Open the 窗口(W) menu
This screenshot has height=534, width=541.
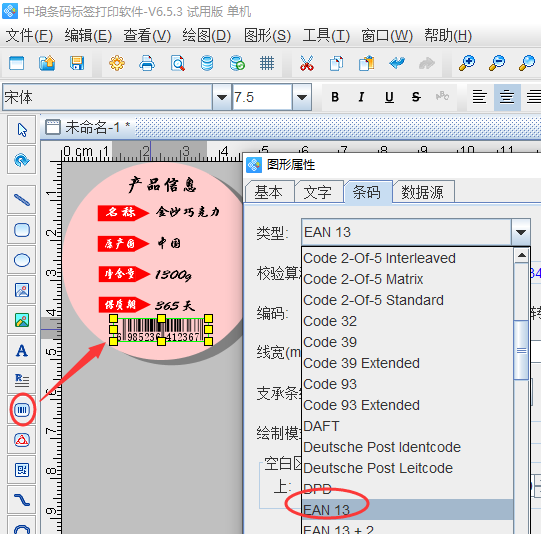pyautogui.click(x=387, y=36)
